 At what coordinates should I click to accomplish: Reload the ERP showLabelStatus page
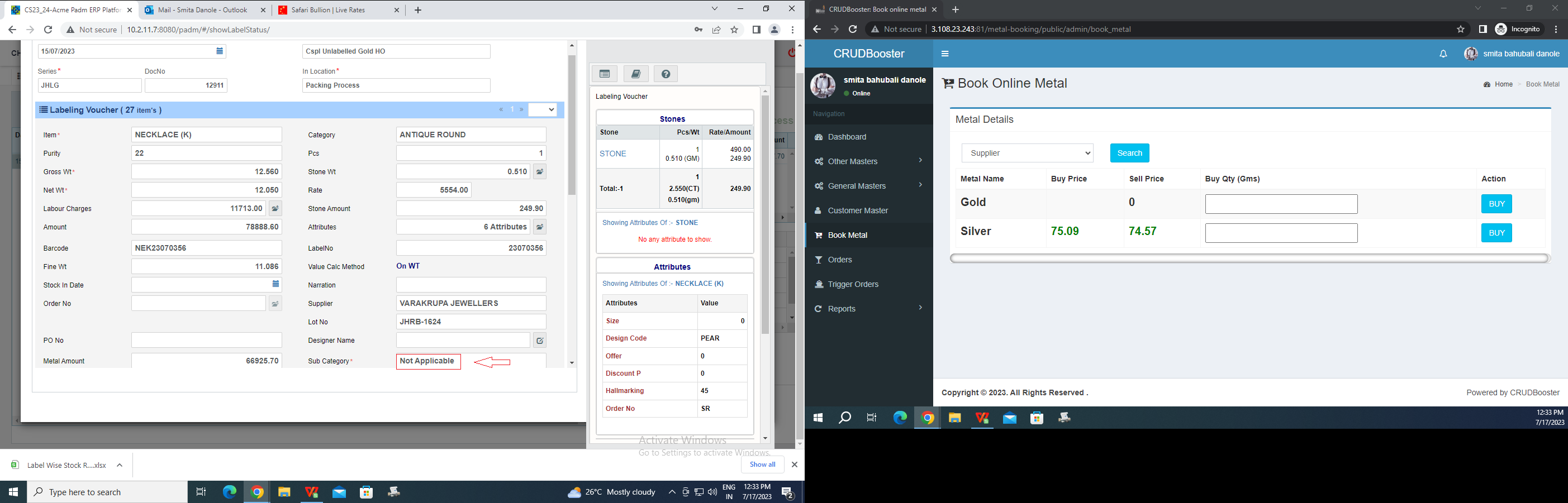tap(48, 30)
